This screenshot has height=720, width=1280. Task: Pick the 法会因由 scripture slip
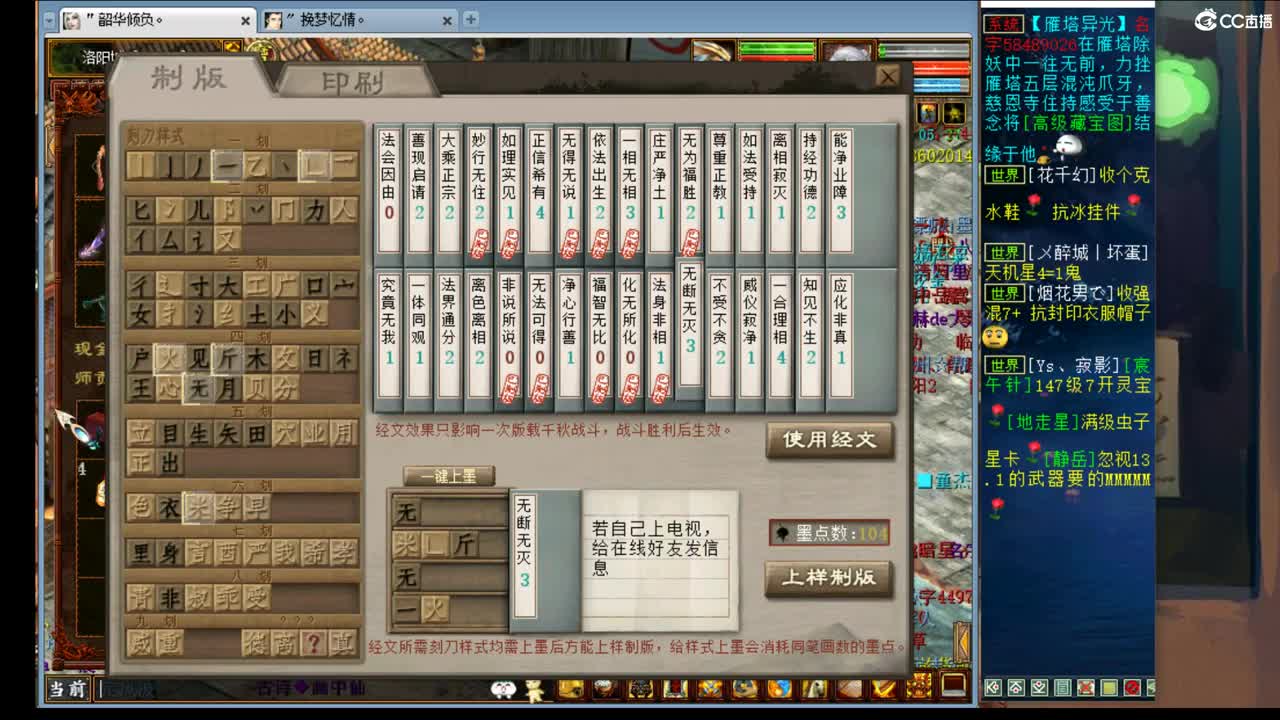(x=389, y=190)
